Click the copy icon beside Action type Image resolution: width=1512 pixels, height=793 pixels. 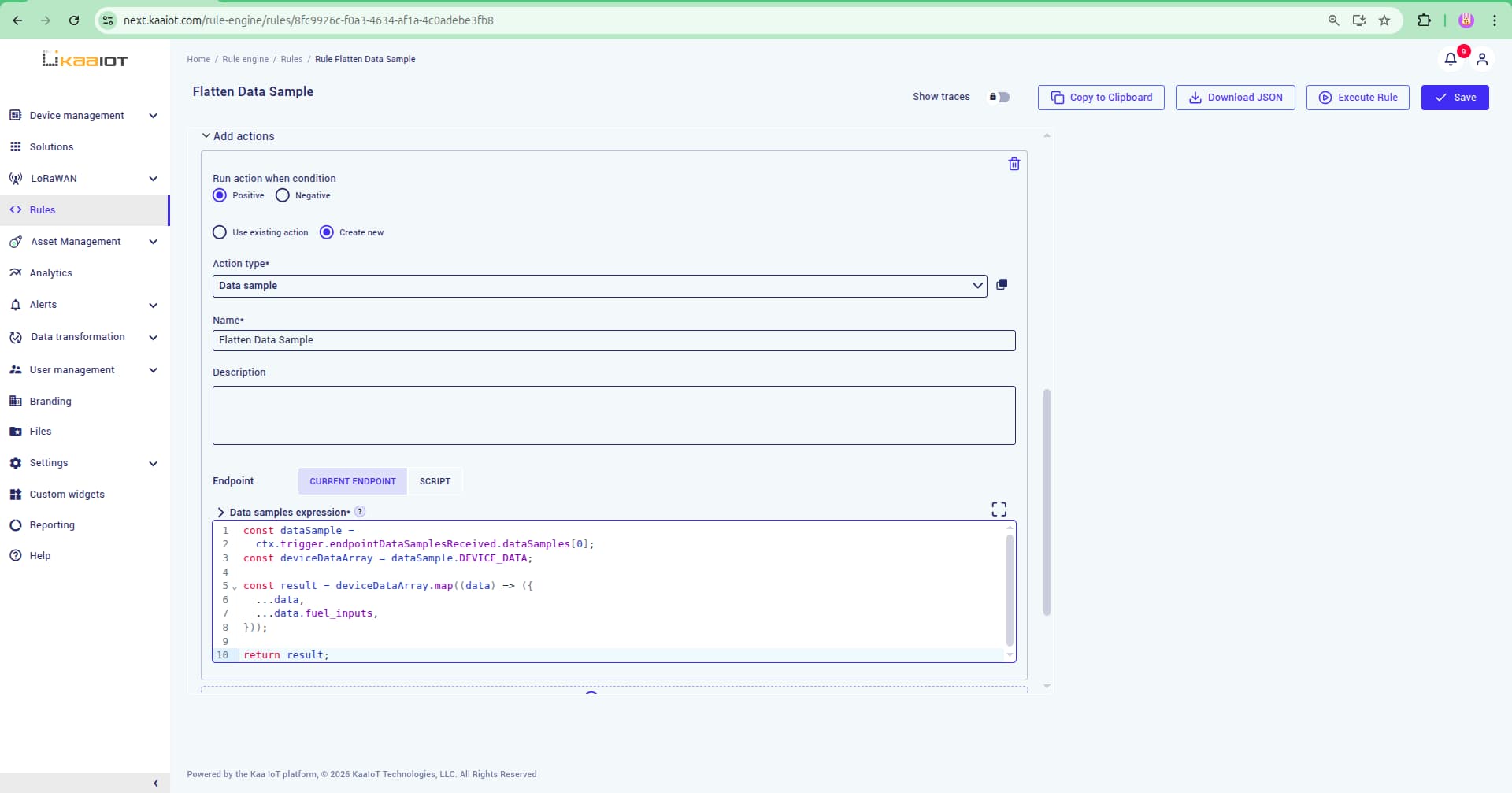[x=1001, y=285]
